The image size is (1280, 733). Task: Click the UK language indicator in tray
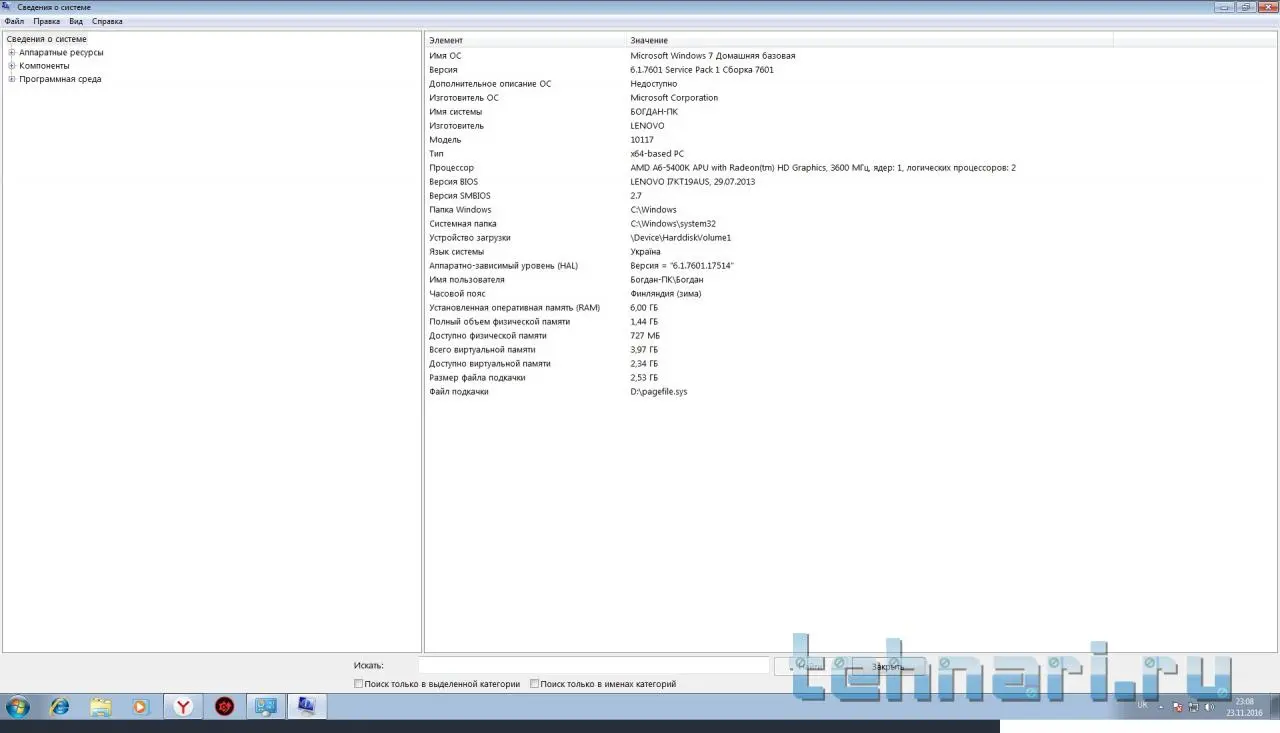(1143, 705)
